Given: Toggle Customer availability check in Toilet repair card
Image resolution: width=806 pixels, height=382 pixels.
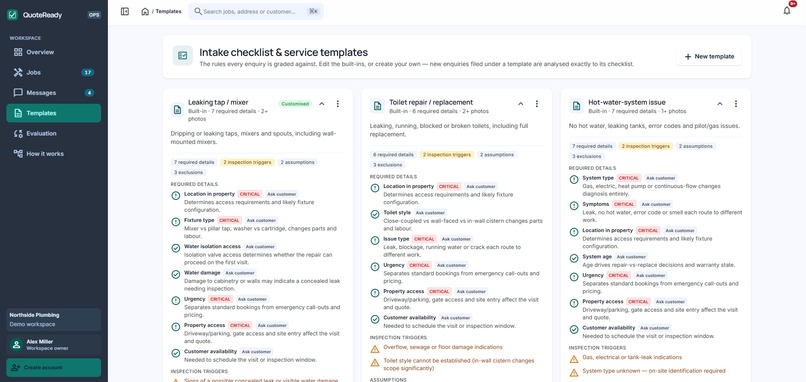Looking at the screenshot, I should tap(375, 319).
